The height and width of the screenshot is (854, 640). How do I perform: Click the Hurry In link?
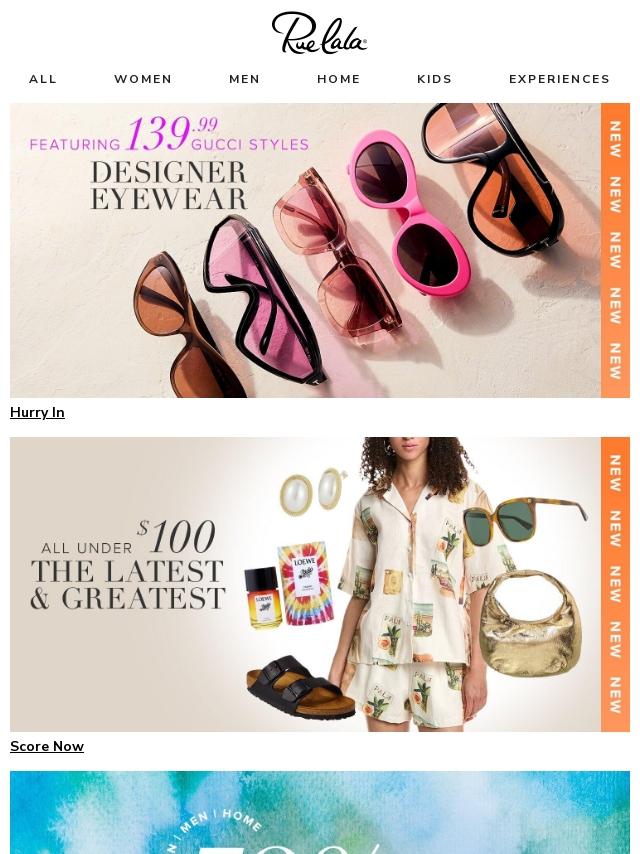click(x=38, y=412)
